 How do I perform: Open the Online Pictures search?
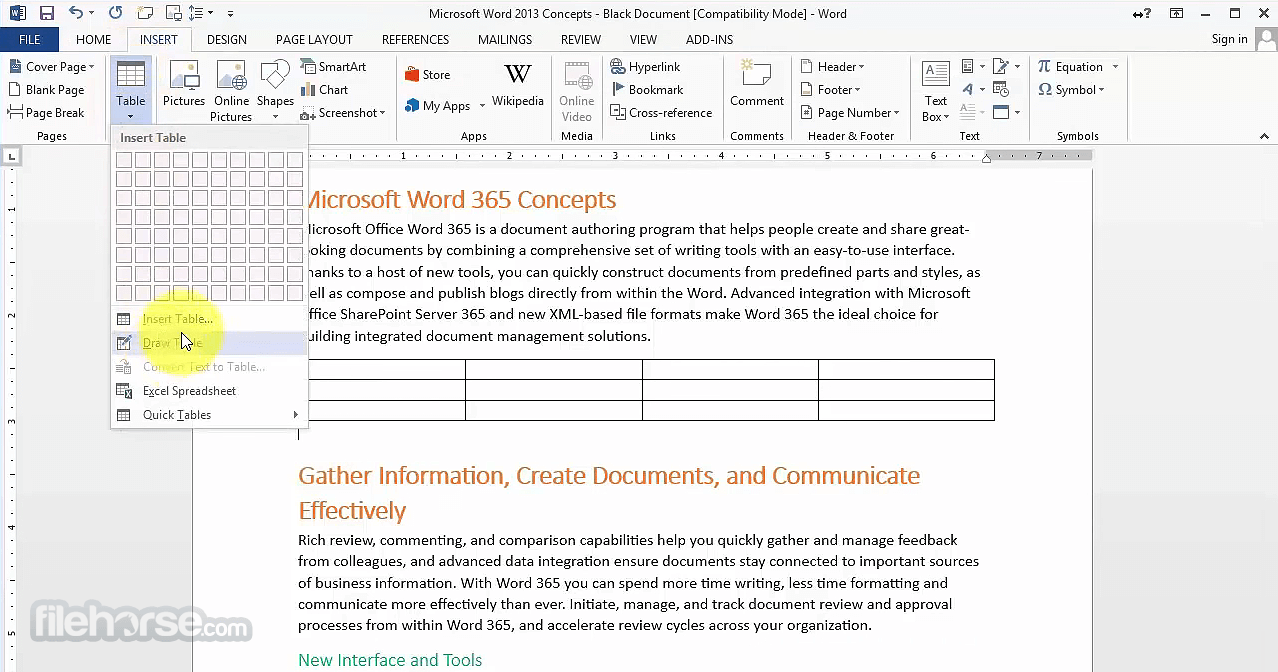click(231, 91)
